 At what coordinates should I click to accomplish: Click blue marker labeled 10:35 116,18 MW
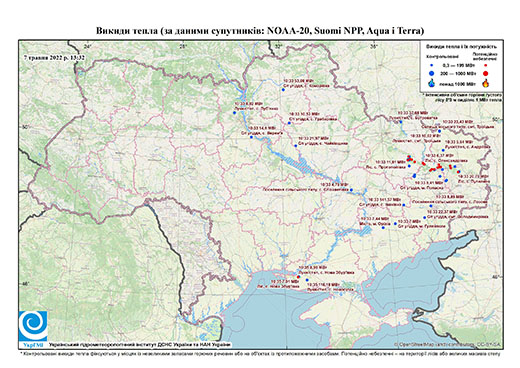pyautogui.click(x=307, y=280)
